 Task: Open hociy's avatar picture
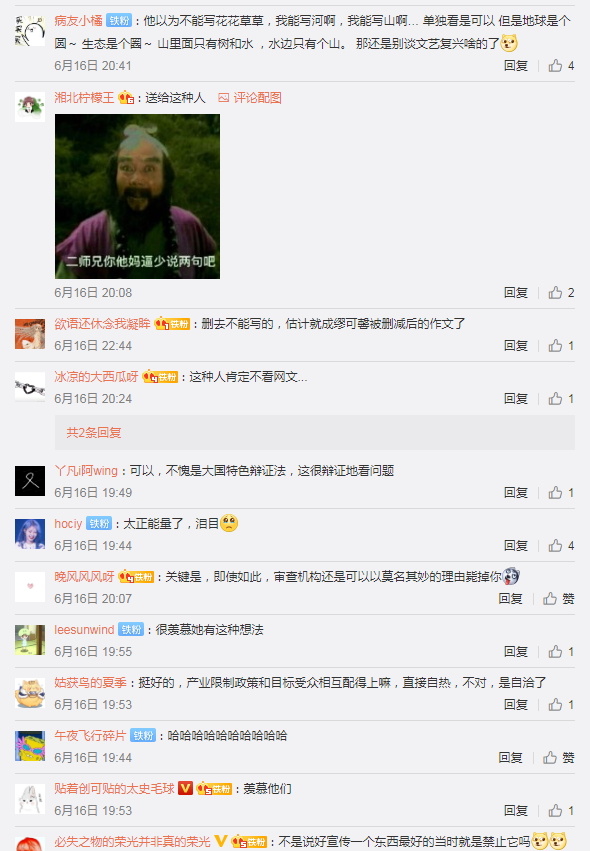[30, 534]
